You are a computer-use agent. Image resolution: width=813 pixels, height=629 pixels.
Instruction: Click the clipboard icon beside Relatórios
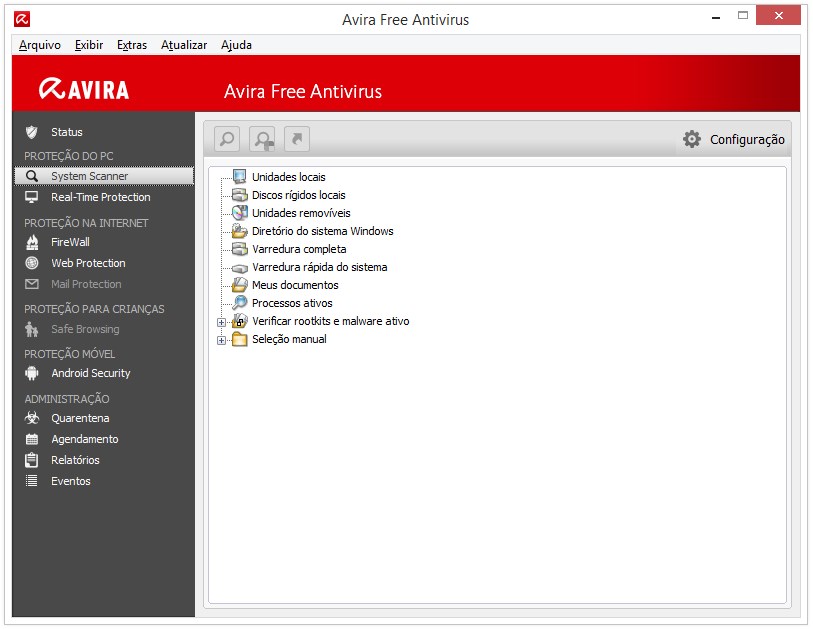tap(32, 460)
